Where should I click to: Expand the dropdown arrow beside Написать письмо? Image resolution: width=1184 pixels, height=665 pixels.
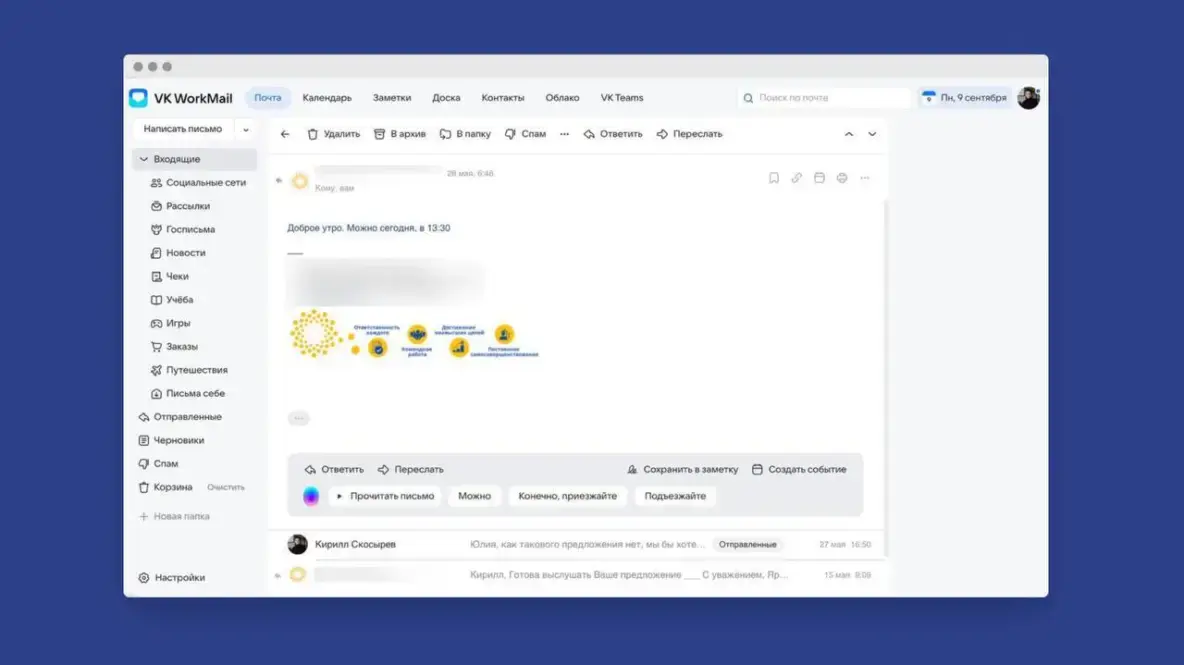(245, 130)
